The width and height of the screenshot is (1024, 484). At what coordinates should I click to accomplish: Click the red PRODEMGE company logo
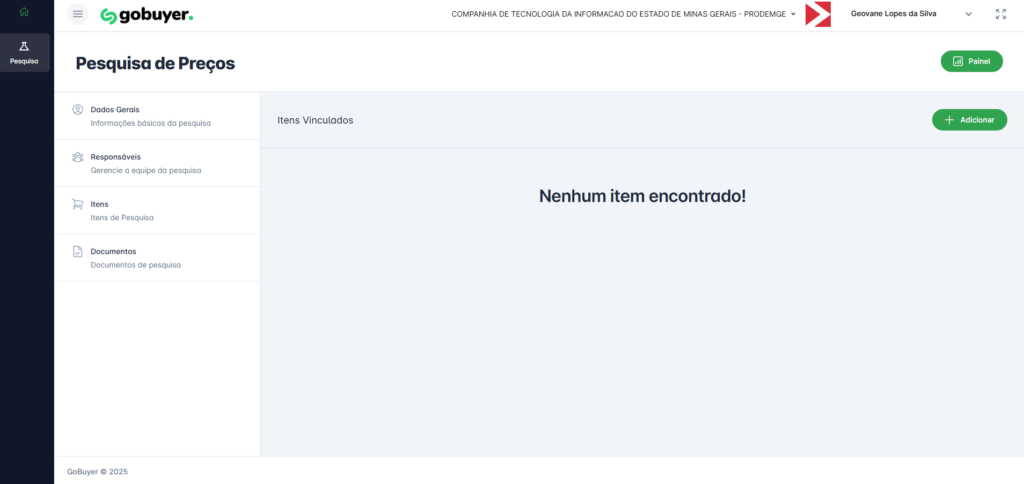(818, 14)
